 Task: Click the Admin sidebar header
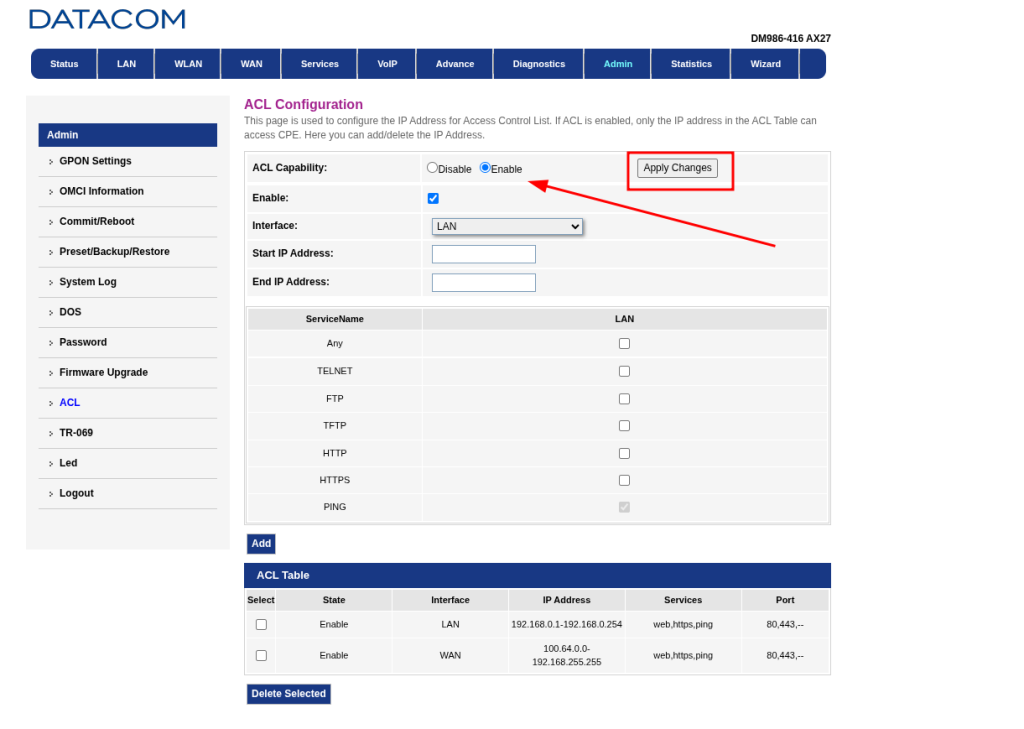coord(127,135)
